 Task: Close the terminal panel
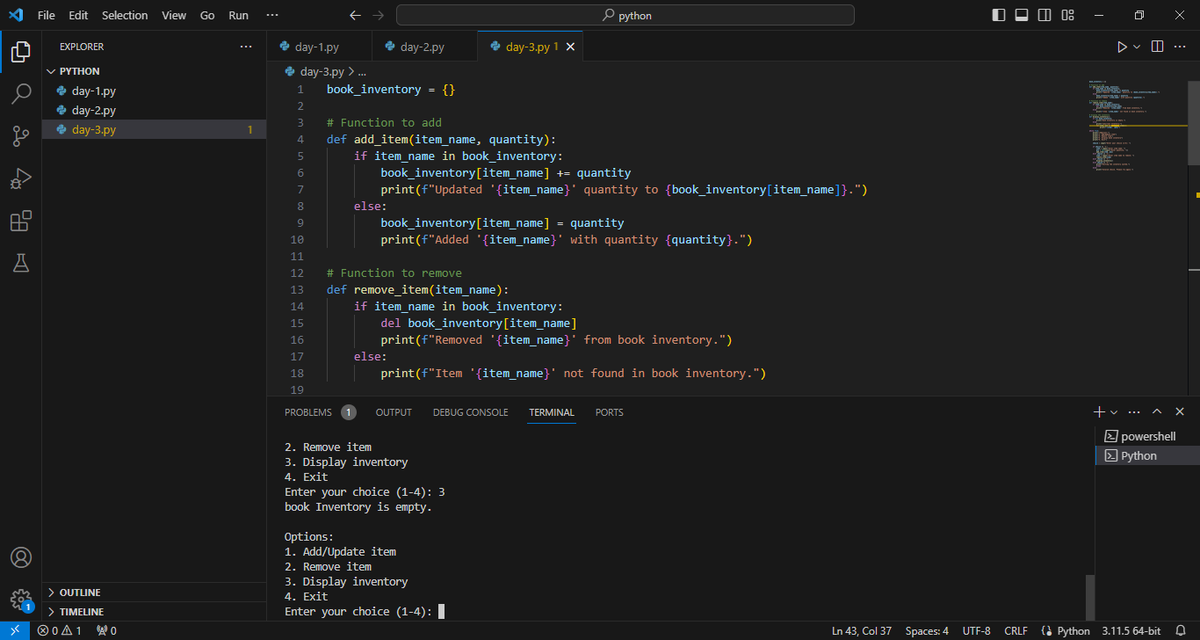(x=1180, y=412)
